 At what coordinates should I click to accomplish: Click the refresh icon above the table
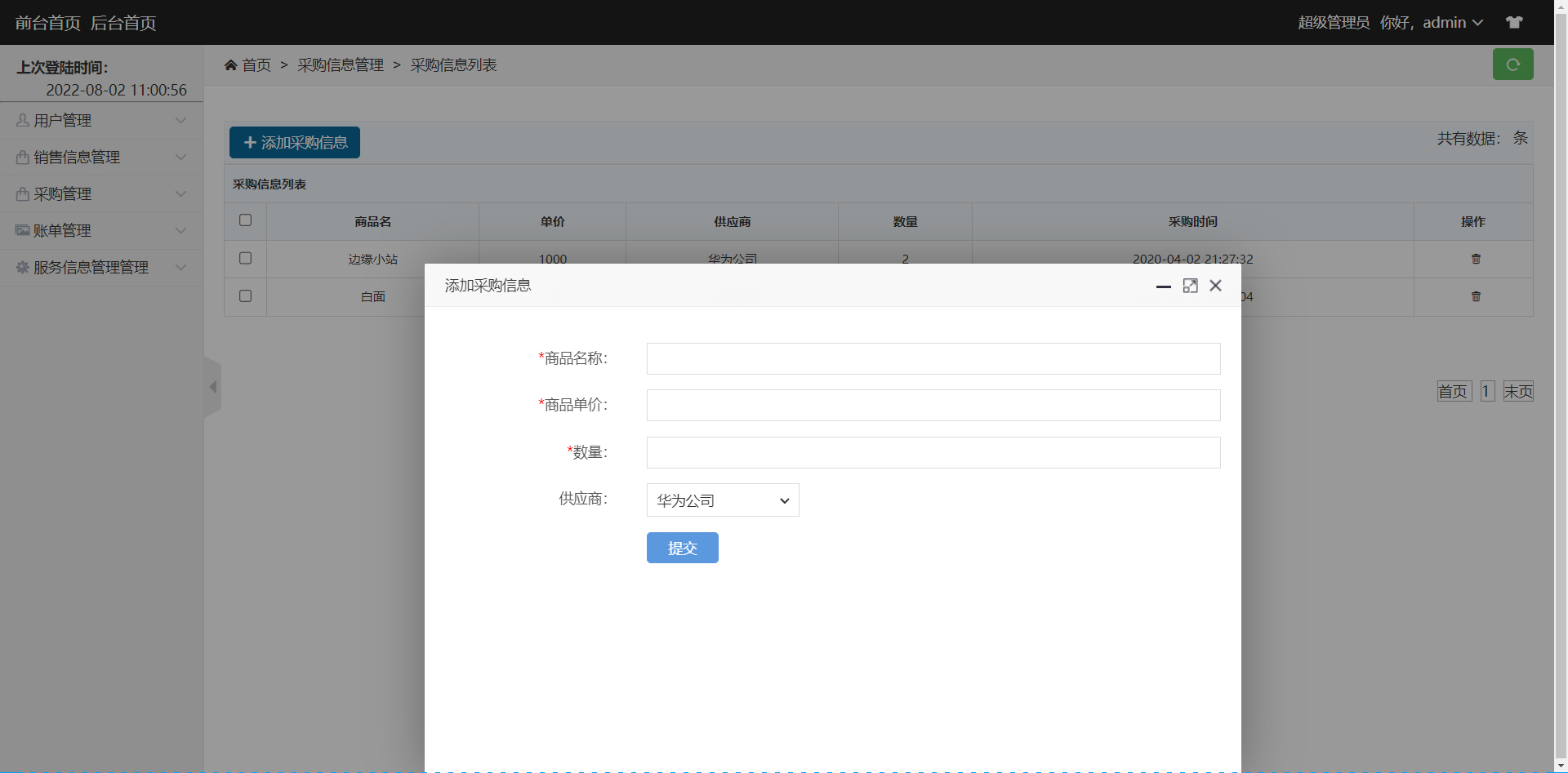click(x=1513, y=64)
